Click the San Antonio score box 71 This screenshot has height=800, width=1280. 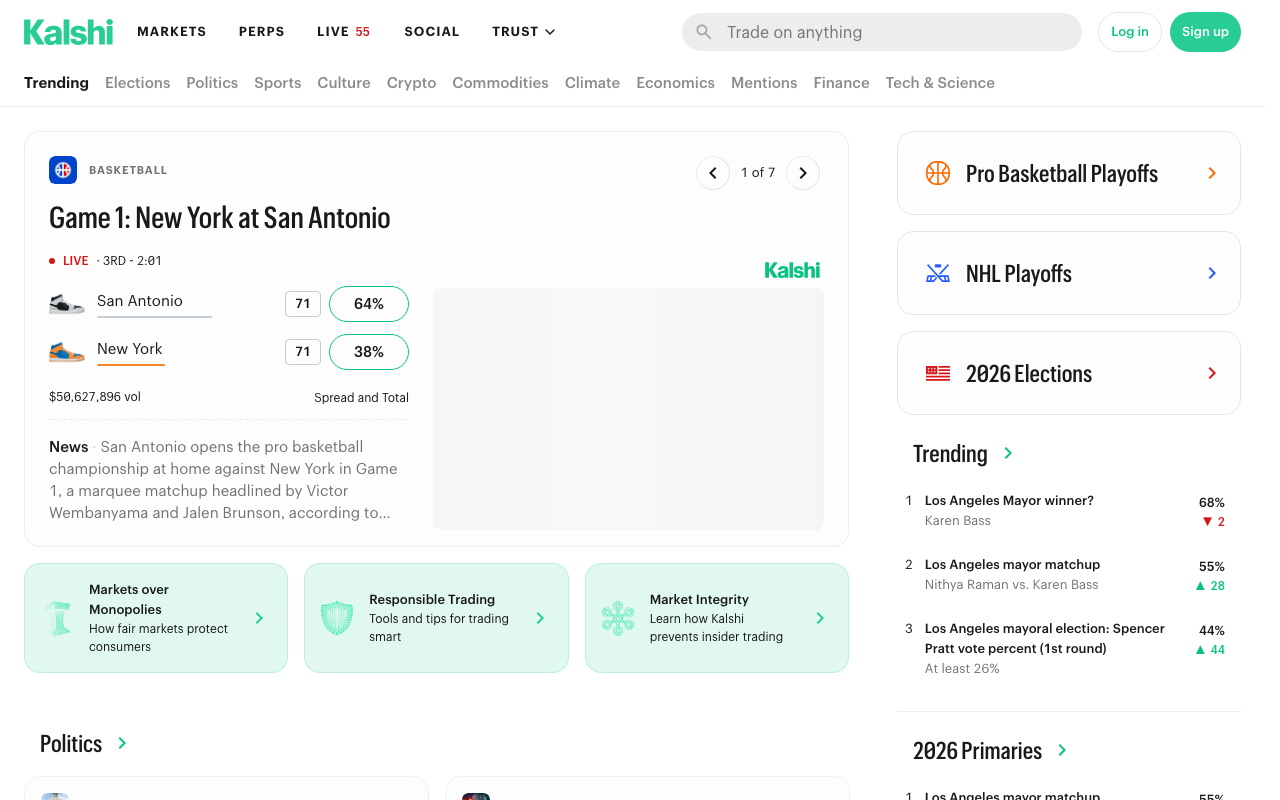(303, 304)
